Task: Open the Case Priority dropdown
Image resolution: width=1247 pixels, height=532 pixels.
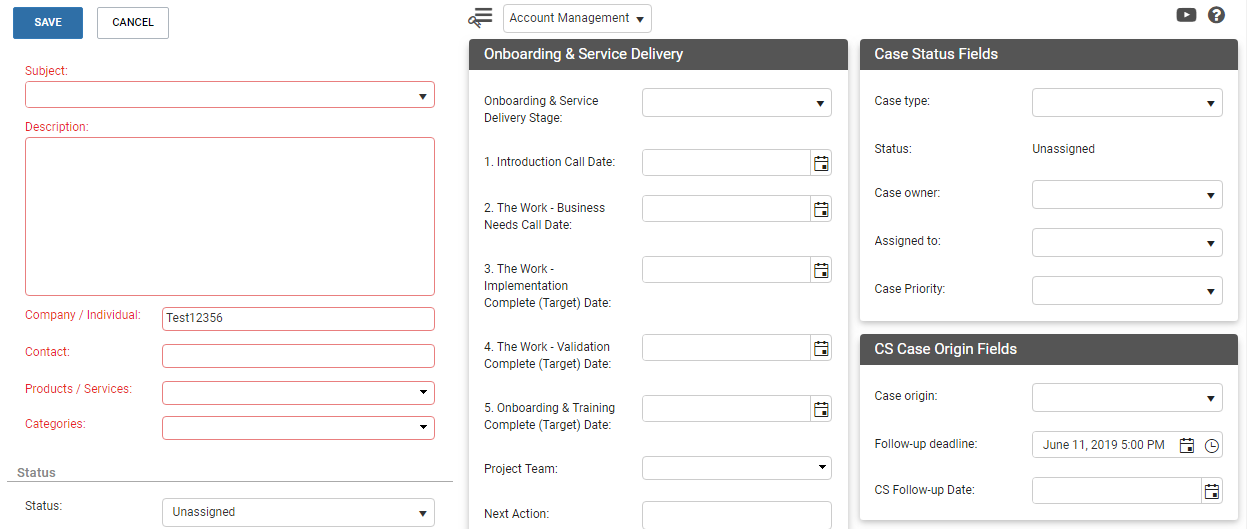Action: 1127,290
